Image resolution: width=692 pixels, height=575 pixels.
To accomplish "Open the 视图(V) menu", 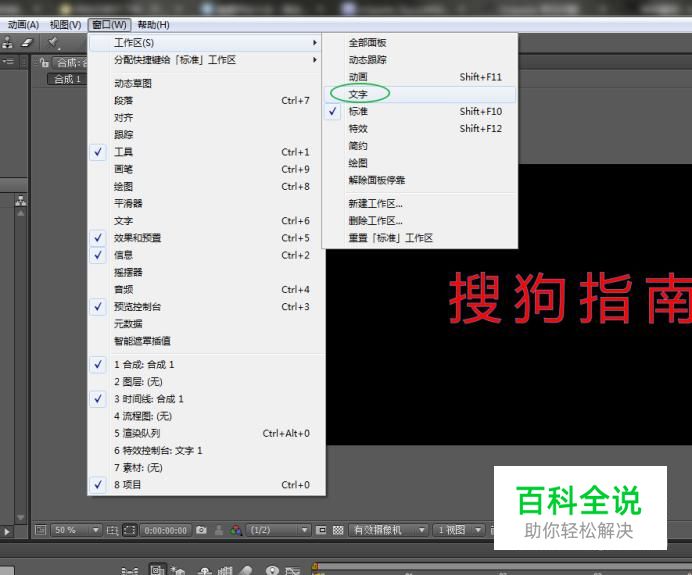I will 65,25.
